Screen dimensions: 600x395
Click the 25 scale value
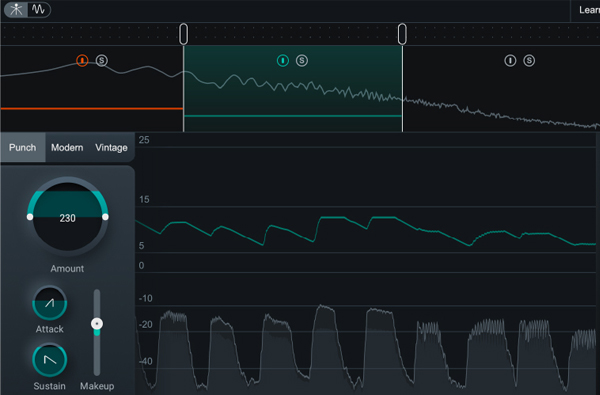pyautogui.click(x=144, y=140)
